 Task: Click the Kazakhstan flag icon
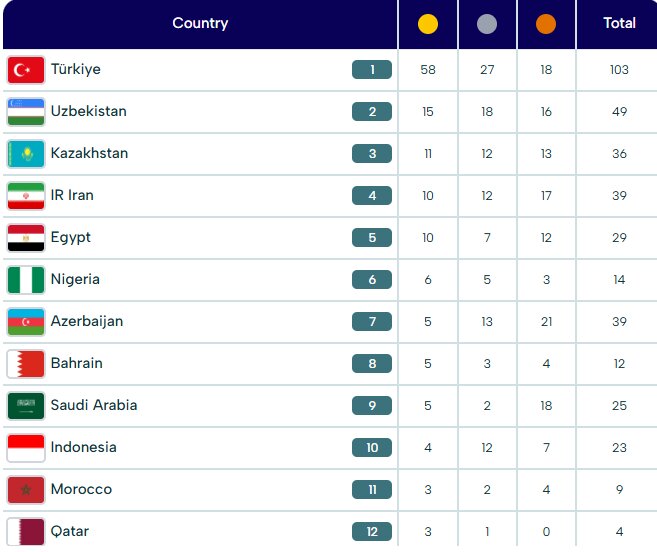[26, 154]
